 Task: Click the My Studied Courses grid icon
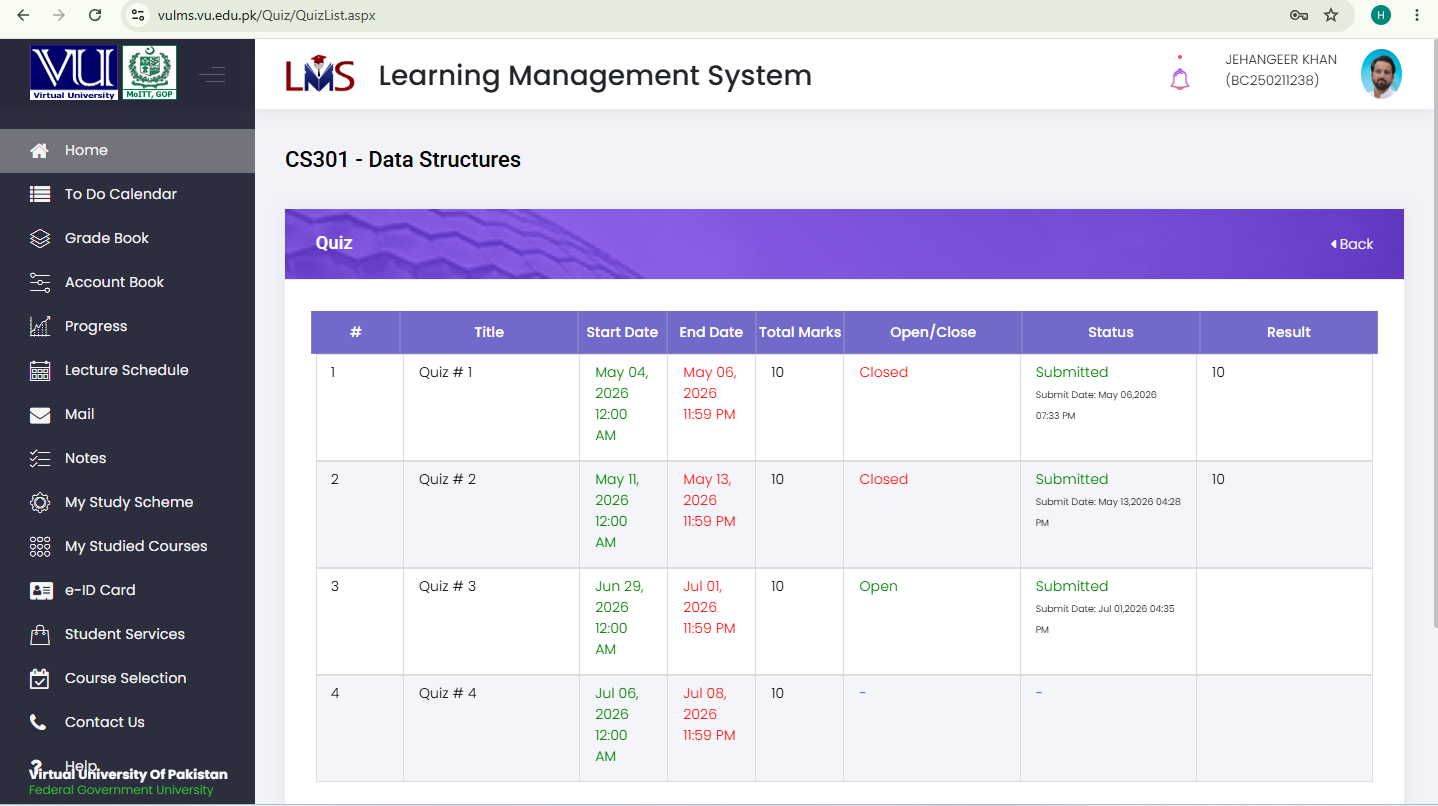coord(39,547)
